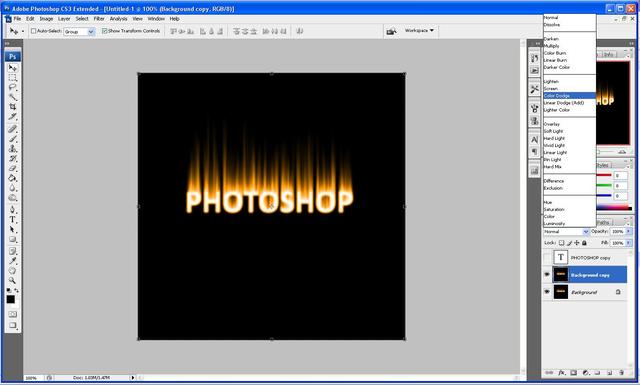Image resolution: width=640 pixels, height=385 pixels.
Task: Choose Screen blend mode
Action: coord(569,89)
